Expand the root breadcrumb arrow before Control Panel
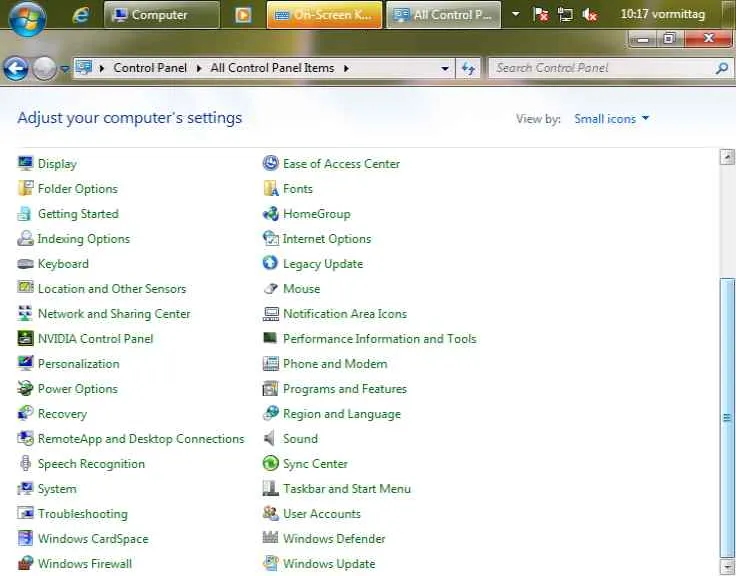Viewport: 736px width, 576px height. (x=102, y=69)
